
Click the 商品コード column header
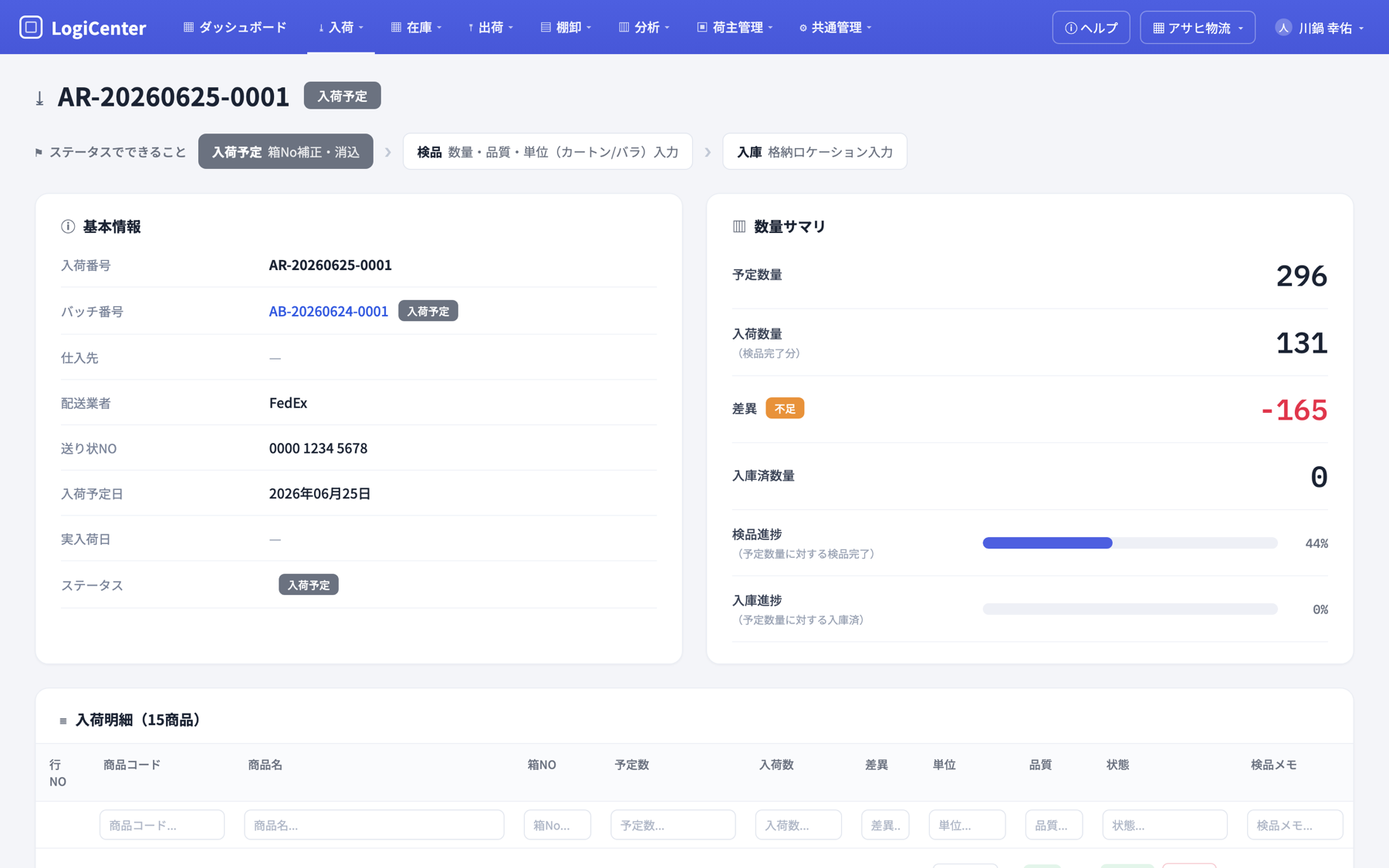[132, 765]
